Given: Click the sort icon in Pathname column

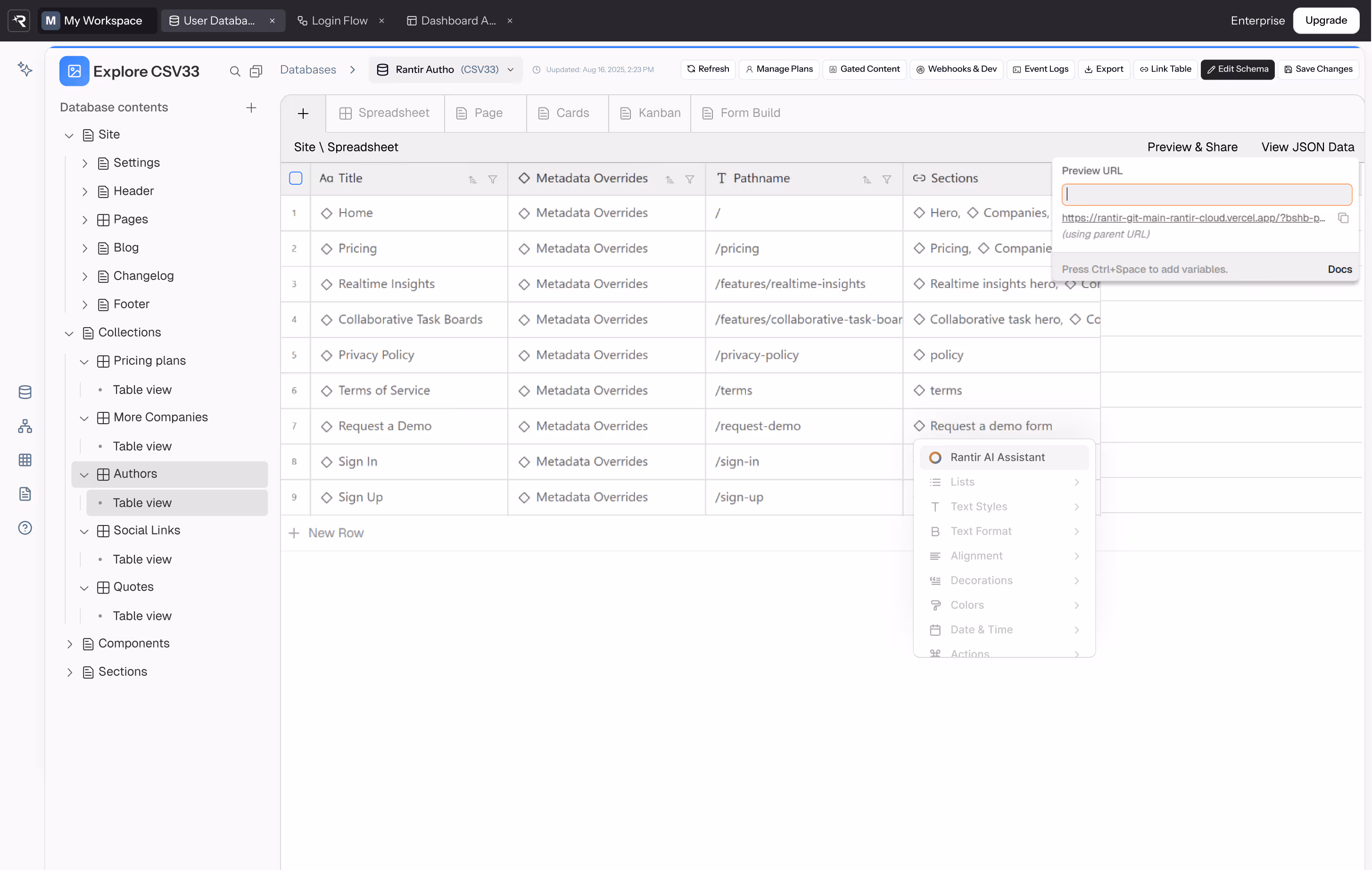Looking at the screenshot, I should (866, 180).
